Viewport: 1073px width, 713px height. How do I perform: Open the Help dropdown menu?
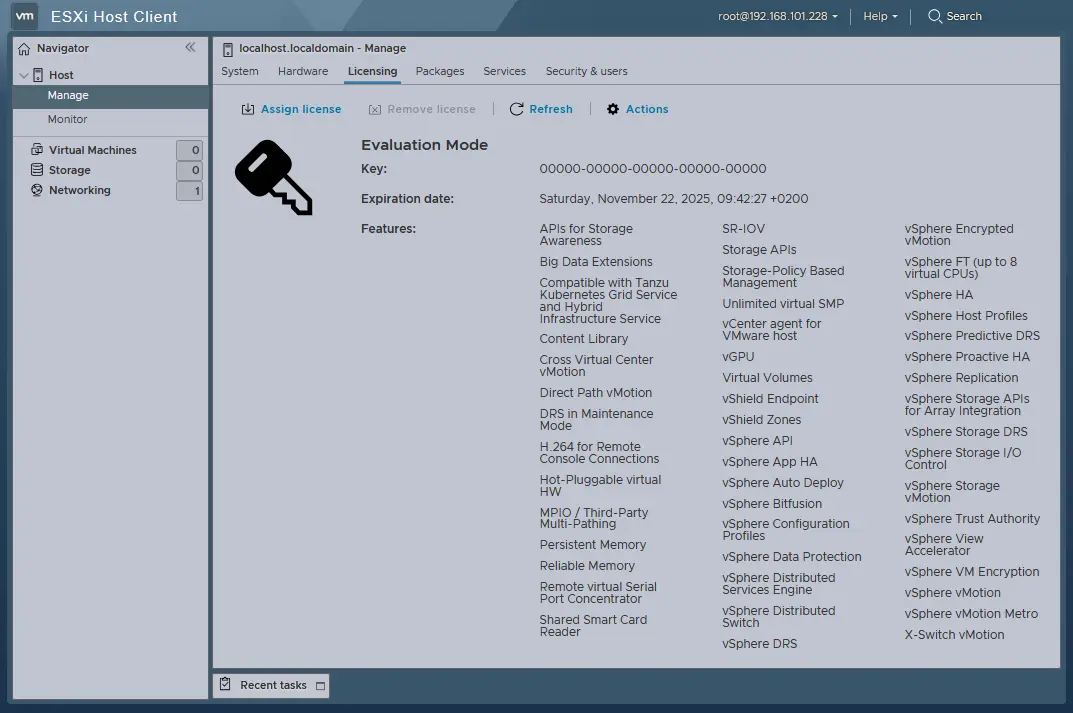coord(880,16)
